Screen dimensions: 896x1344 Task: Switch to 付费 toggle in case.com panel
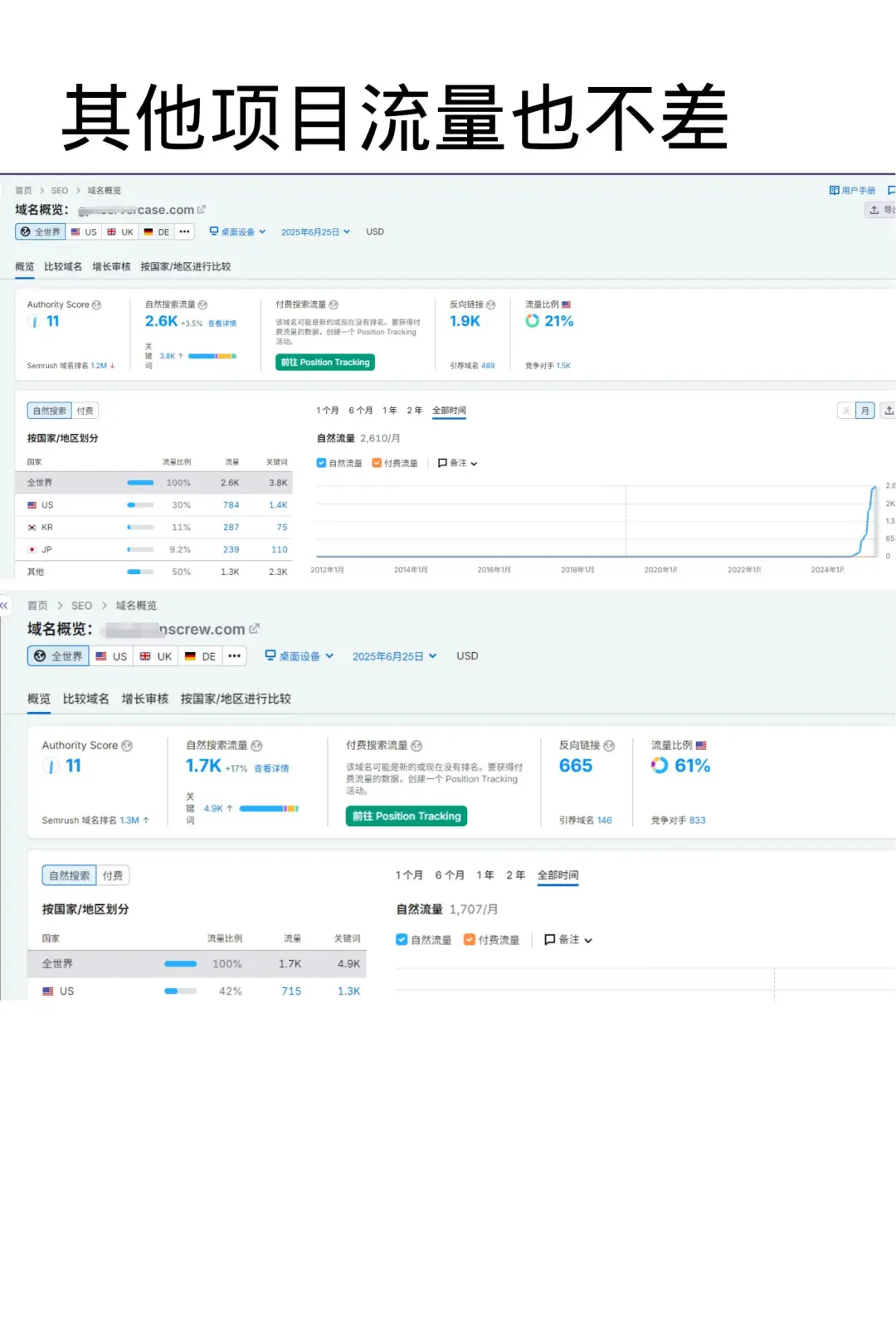(x=85, y=411)
